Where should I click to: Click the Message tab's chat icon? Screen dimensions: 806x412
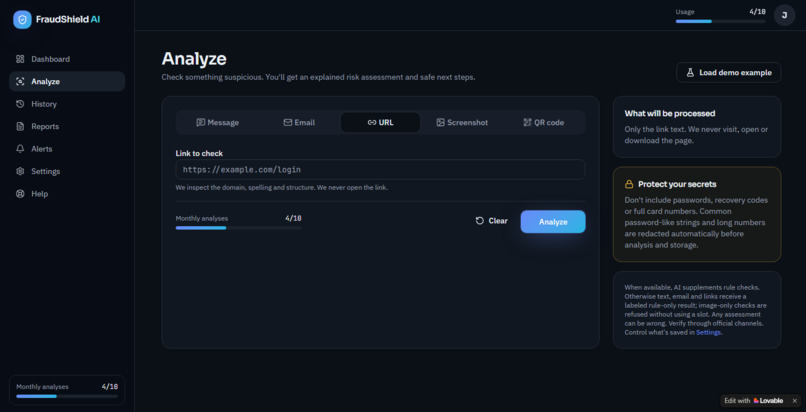(200, 123)
